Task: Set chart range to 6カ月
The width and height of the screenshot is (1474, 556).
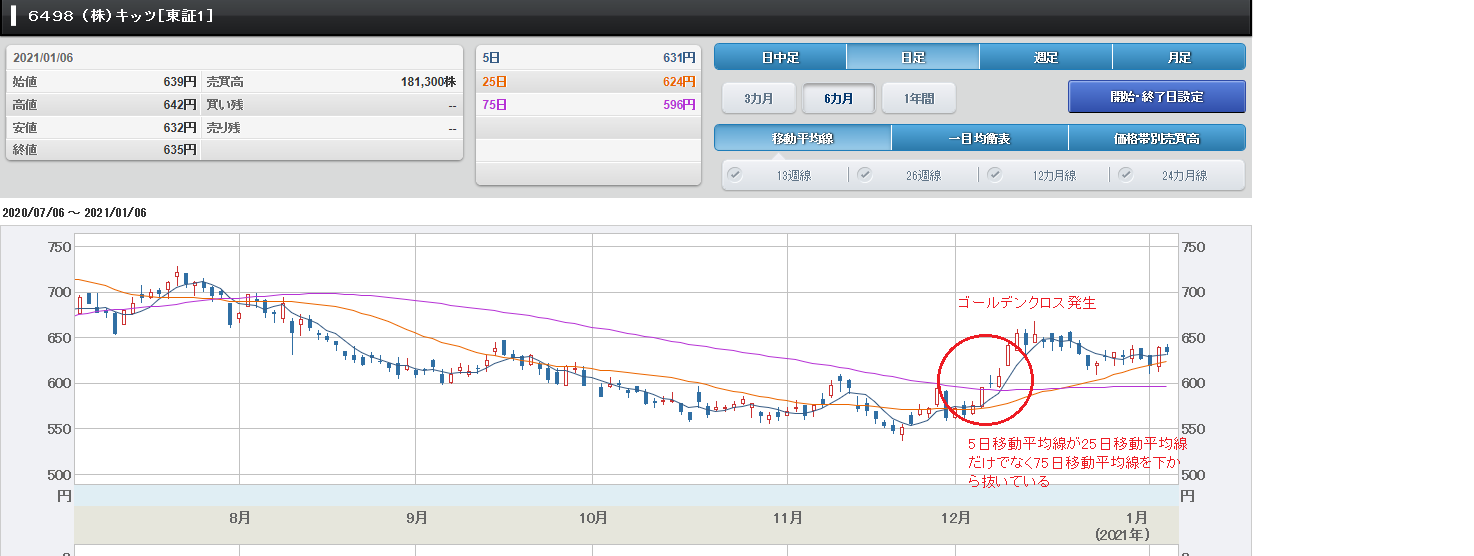Action: 839,98
